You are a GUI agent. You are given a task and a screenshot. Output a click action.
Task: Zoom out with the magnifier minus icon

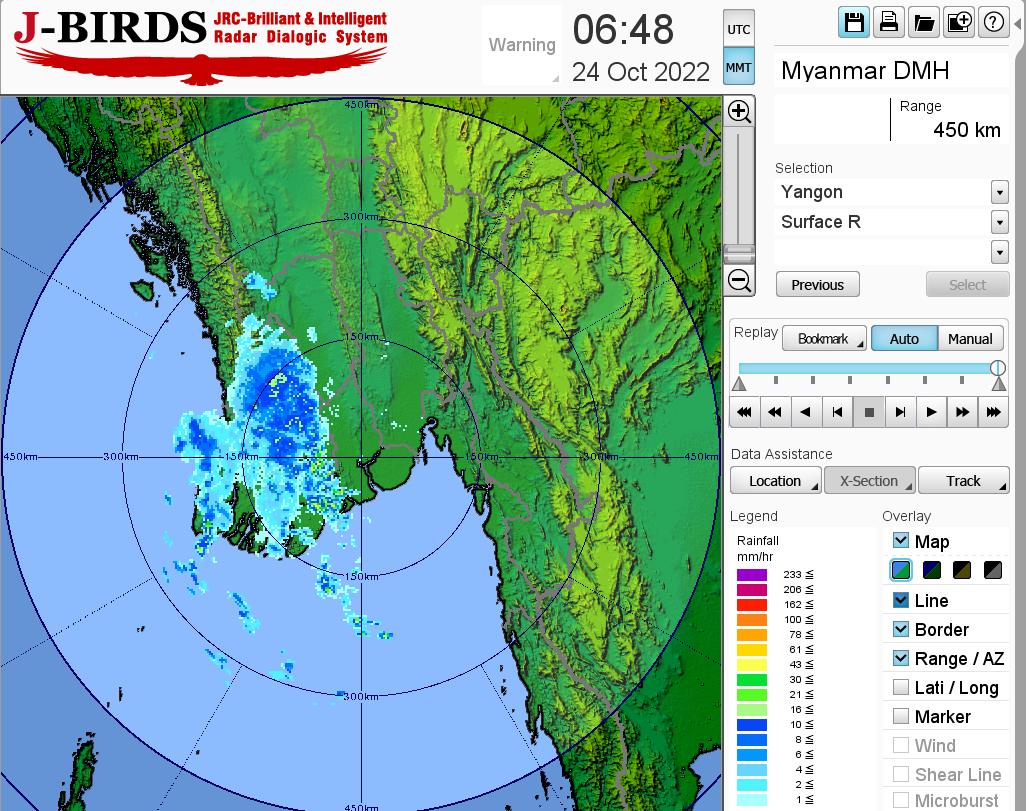[x=739, y=280]
